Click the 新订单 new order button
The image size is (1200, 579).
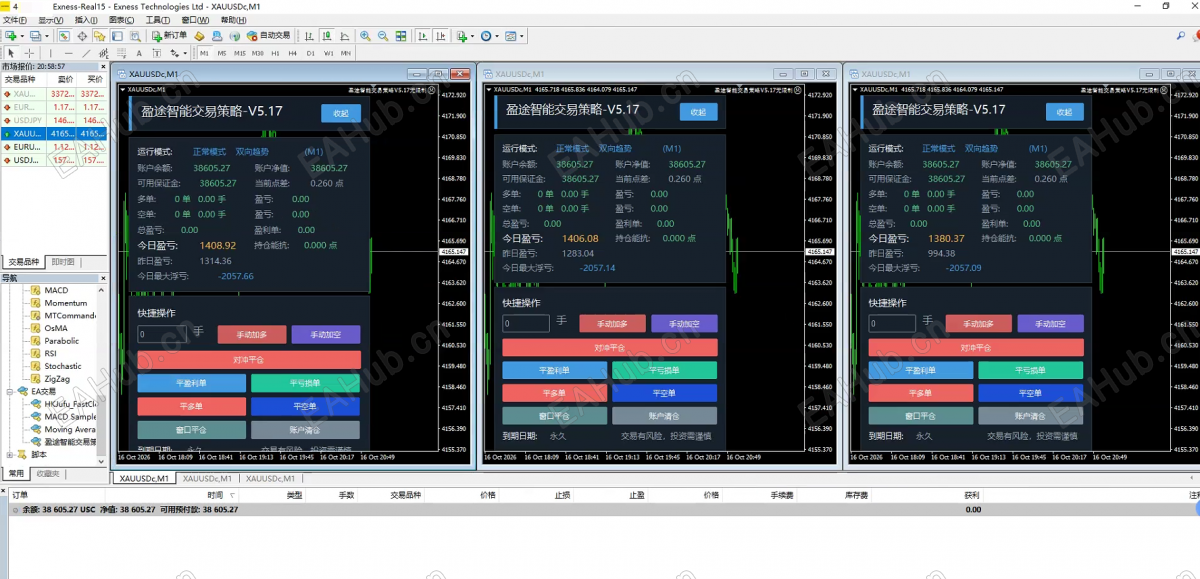click(169, 36)
